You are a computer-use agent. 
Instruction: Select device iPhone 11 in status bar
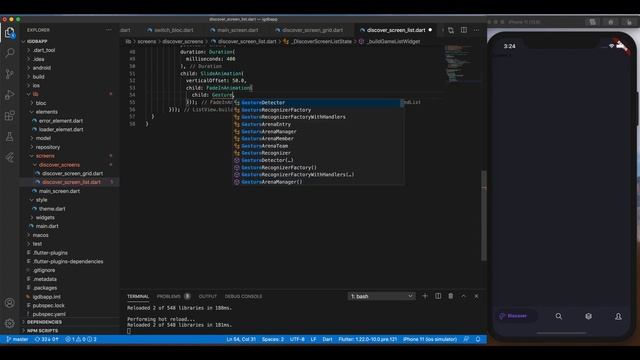click(429, 339)
